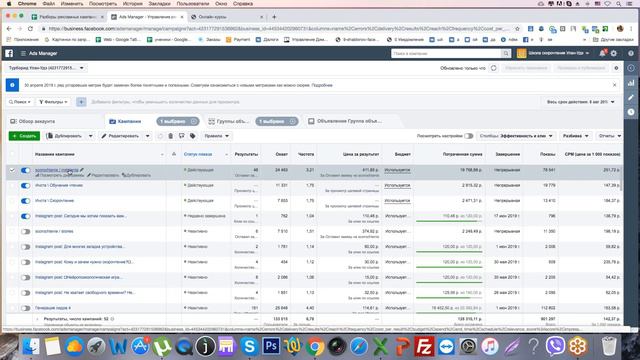Click the campaign search field in the header
640x360 pixels.
pyautogui.click(x=446, y=53)
